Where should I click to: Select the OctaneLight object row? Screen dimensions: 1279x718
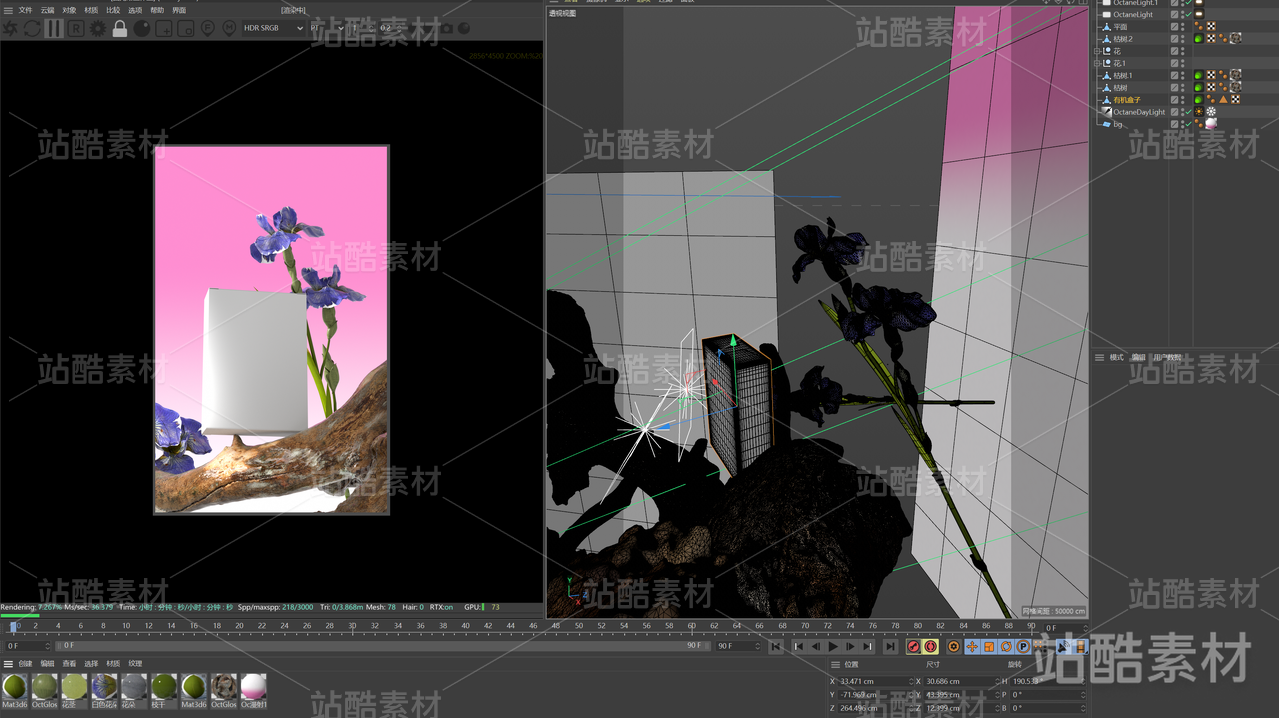[x=1132, y=15]
